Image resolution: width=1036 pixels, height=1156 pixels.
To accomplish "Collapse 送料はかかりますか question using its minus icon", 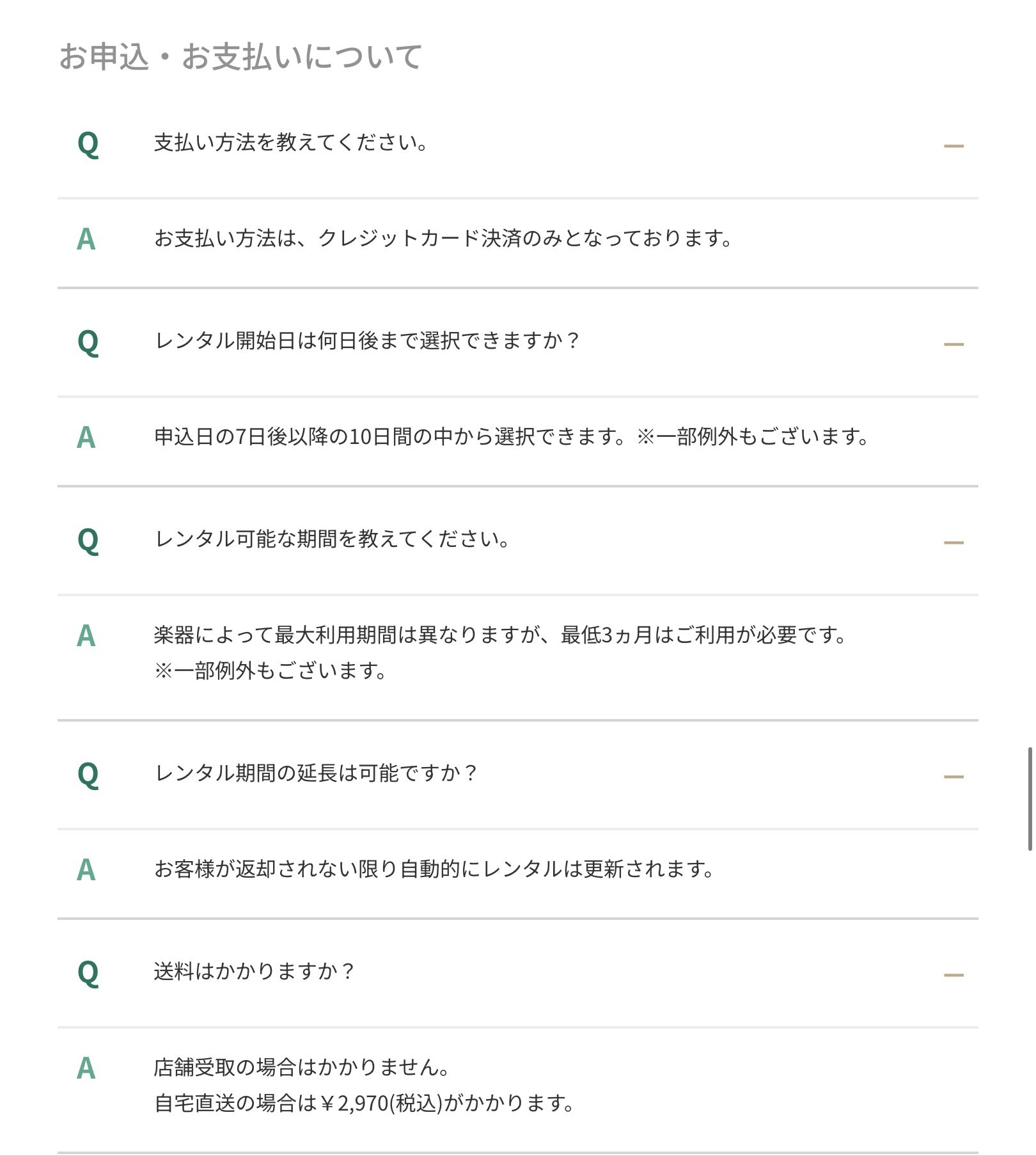I will tap(953, 975).
